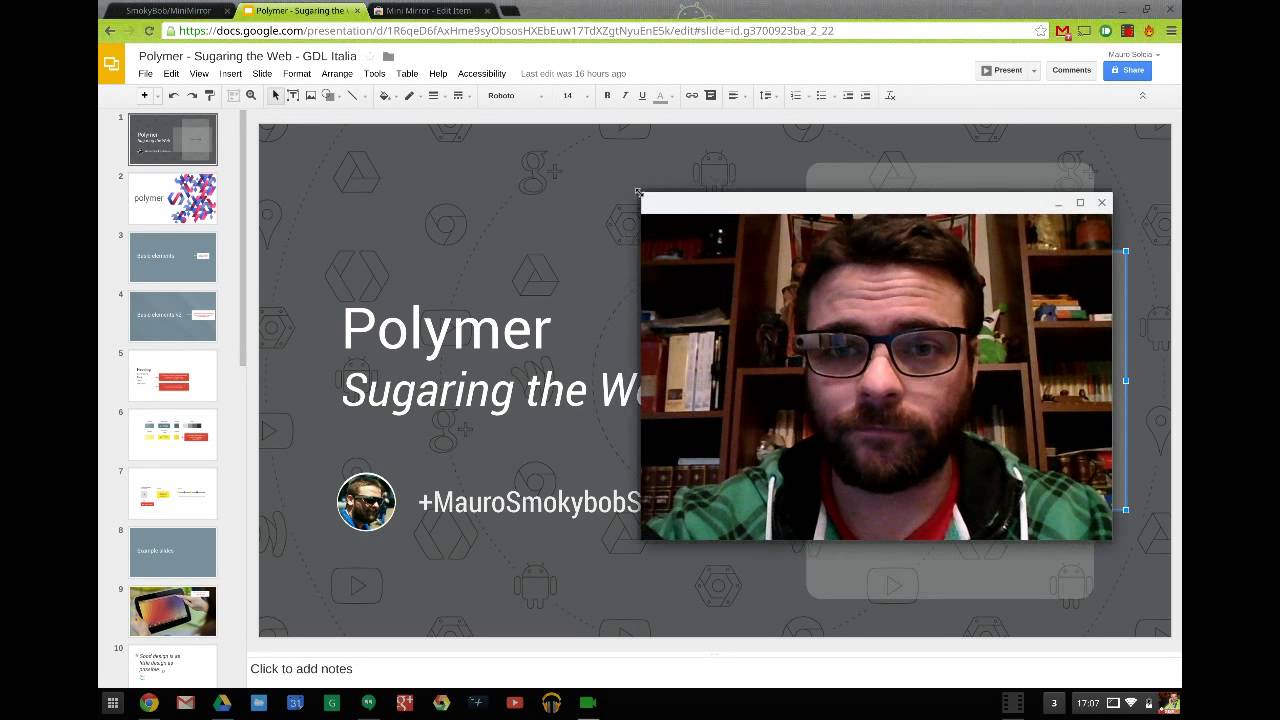Open the Fill color paint bucket
Screen dimensions: 1280x720
[385, 96]
